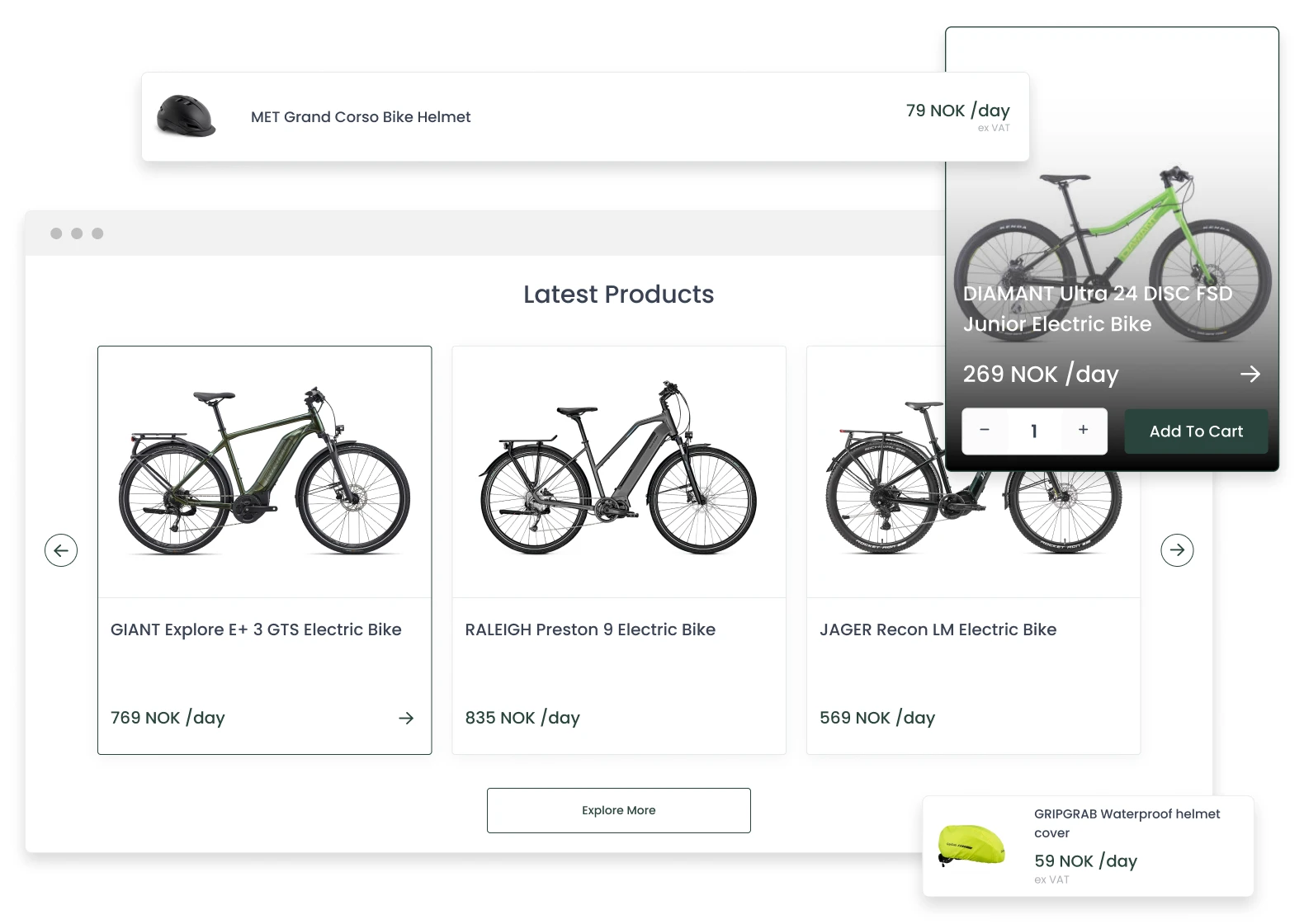Click the arrow beside 269 NOK /day
The image size is (1304, 924).
[x=1250, y=374]
